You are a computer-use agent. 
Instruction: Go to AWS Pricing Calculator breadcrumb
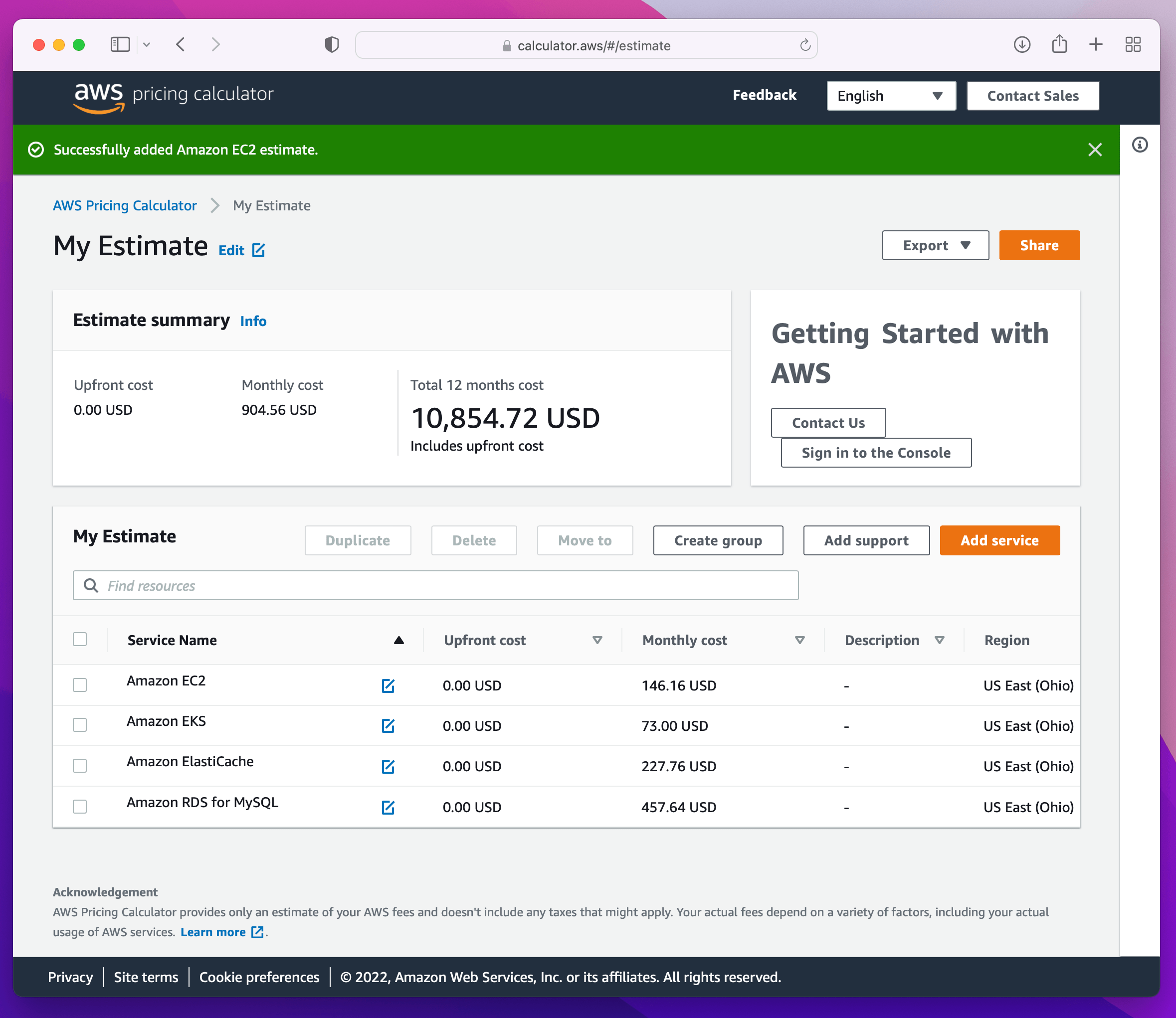pyautogui.click(x=125, y=206)
